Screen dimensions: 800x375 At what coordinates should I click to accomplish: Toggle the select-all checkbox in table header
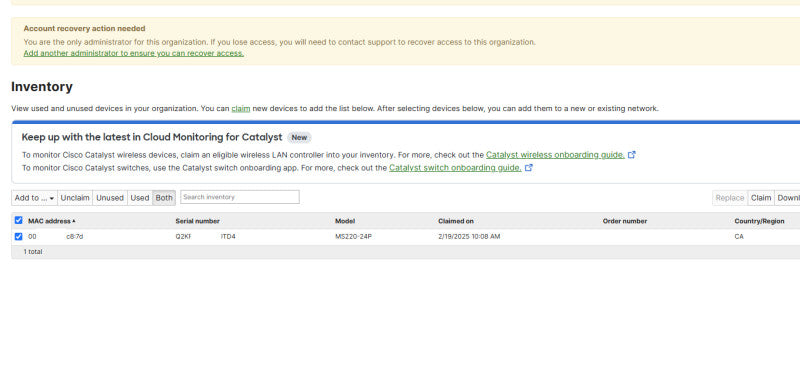click(18, 220)
